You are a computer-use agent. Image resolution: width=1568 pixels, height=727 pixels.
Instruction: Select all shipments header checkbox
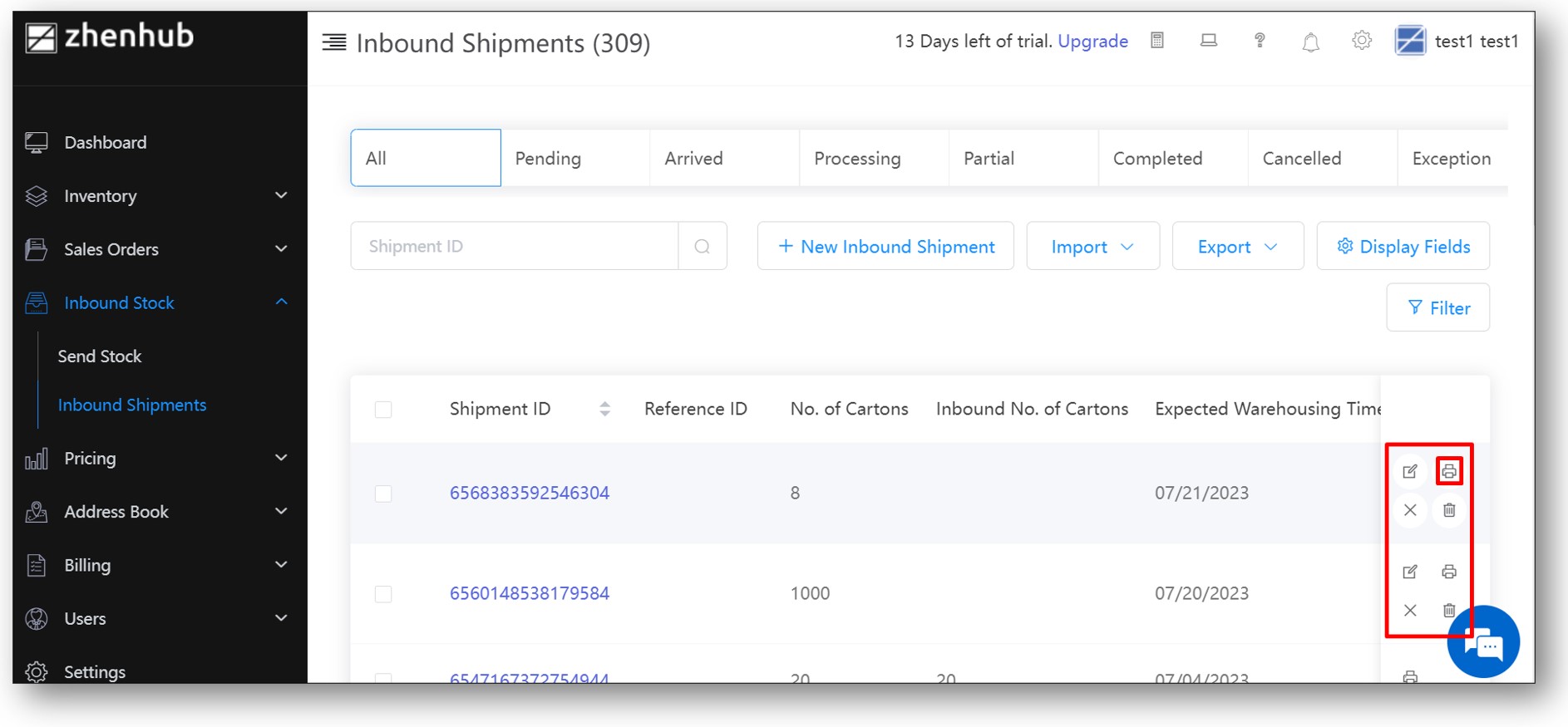[383, 410]
